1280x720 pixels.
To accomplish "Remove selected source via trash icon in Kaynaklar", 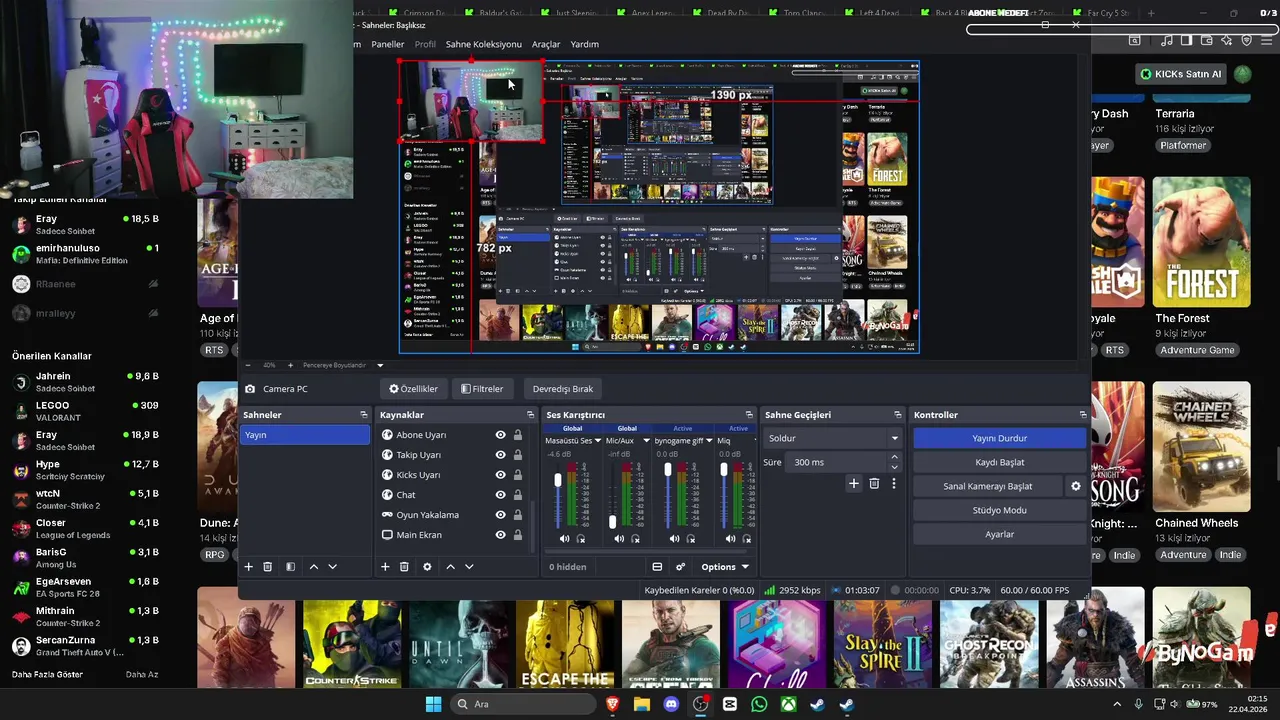I will (404, 567).
